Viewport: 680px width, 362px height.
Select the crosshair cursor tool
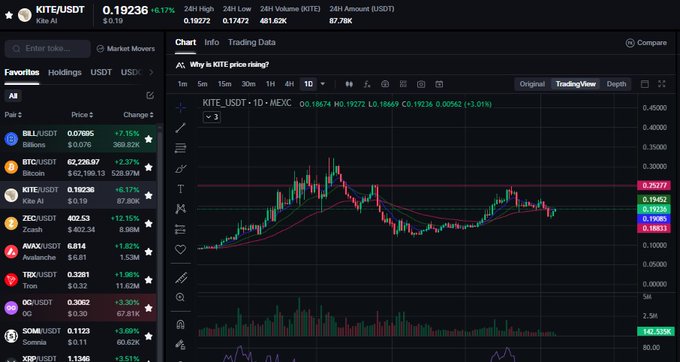[x=180, y=107]
